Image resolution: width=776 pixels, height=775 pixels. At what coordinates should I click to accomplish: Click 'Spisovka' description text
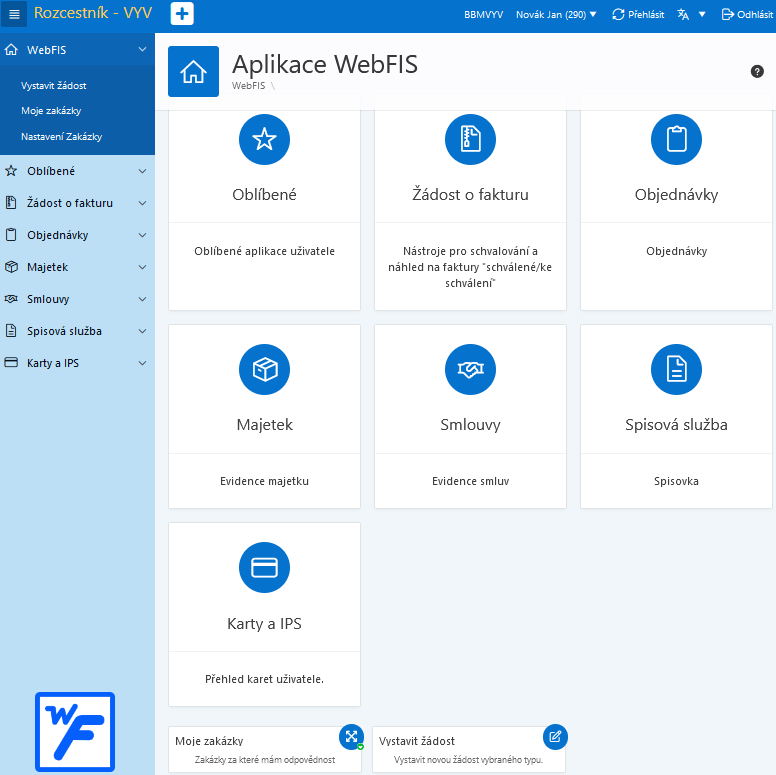coord(676,481)
